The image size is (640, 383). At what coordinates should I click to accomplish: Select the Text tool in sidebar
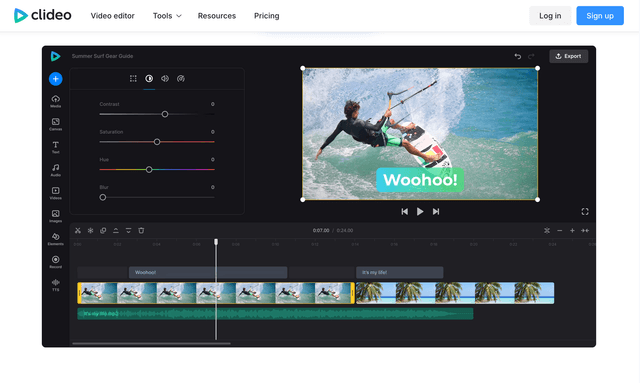(56, 147)
